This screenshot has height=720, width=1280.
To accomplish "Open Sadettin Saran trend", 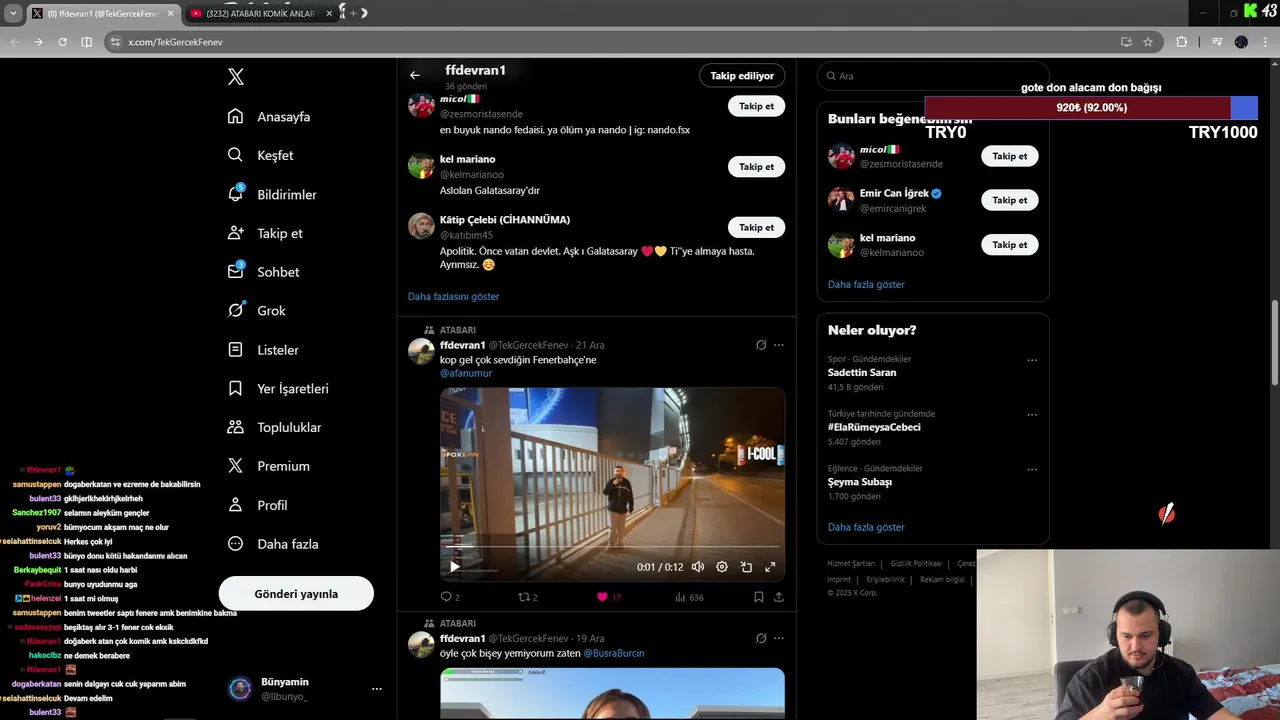I will tap(862, 372).
